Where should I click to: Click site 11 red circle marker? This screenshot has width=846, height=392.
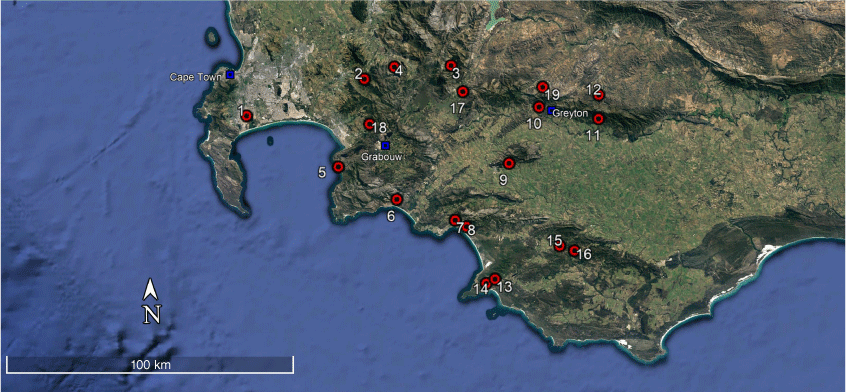click(x=598, y=119)
